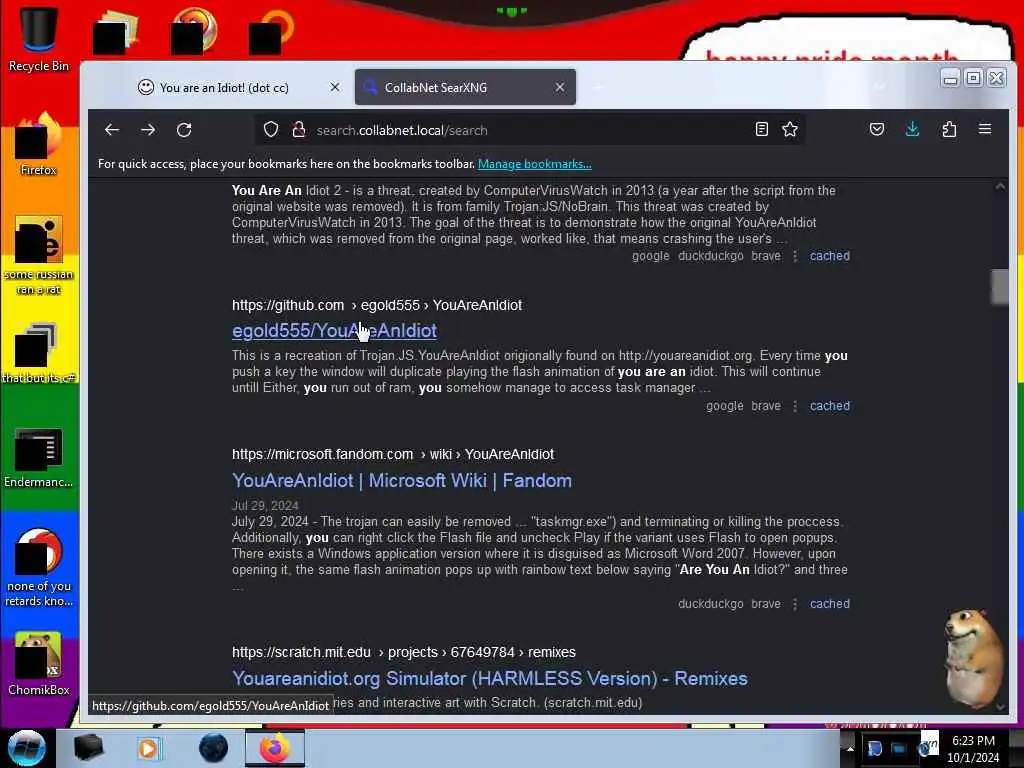Open YouAreAnIdiot Microsoft Wiki Fandom result
Viewport: 1024px width, 768px height.
pyautogui.click(x=402, y=481)
